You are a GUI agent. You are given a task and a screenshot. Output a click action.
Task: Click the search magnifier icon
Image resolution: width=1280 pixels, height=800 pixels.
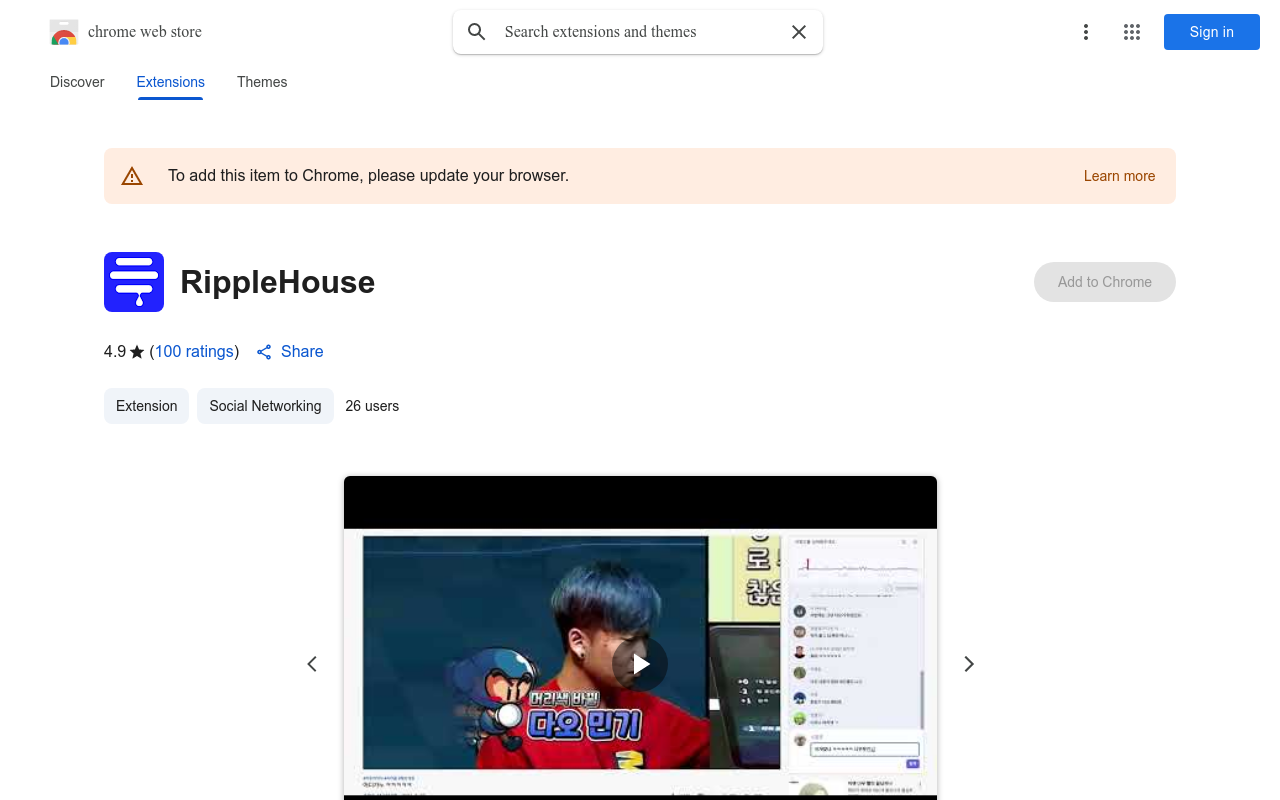click(x=477, y=32)
